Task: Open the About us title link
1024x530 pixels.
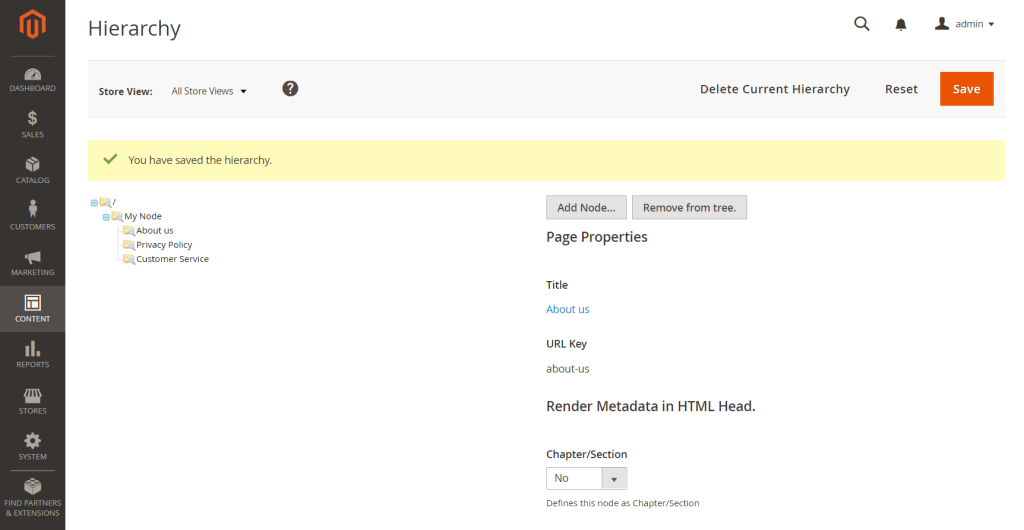Action: (567, 309)
